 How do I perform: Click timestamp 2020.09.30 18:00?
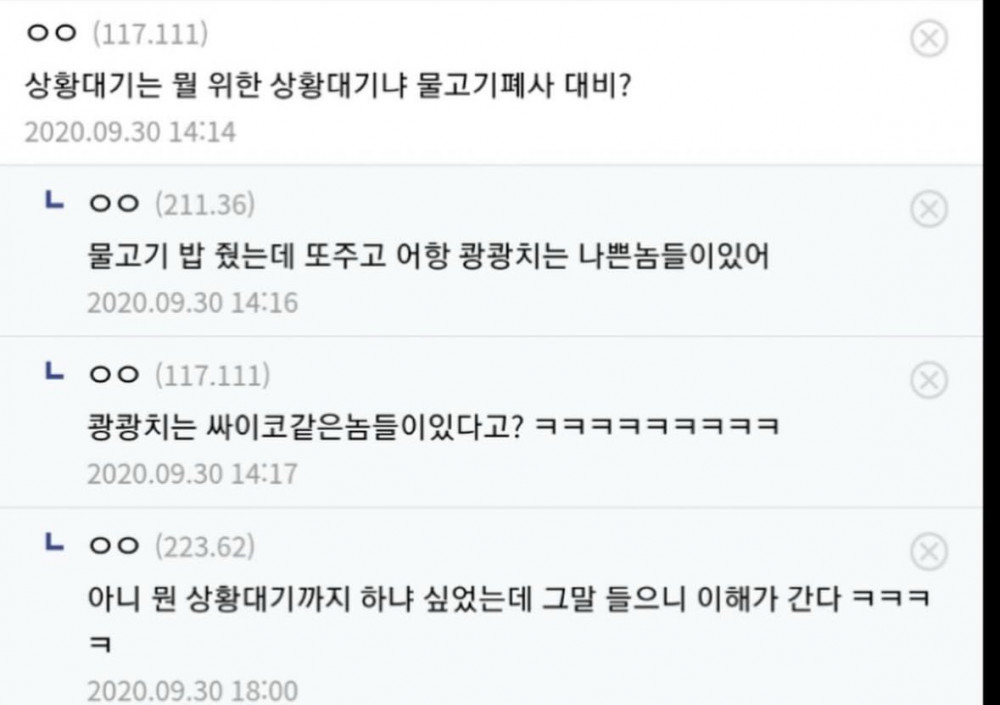tap(193, 691)
